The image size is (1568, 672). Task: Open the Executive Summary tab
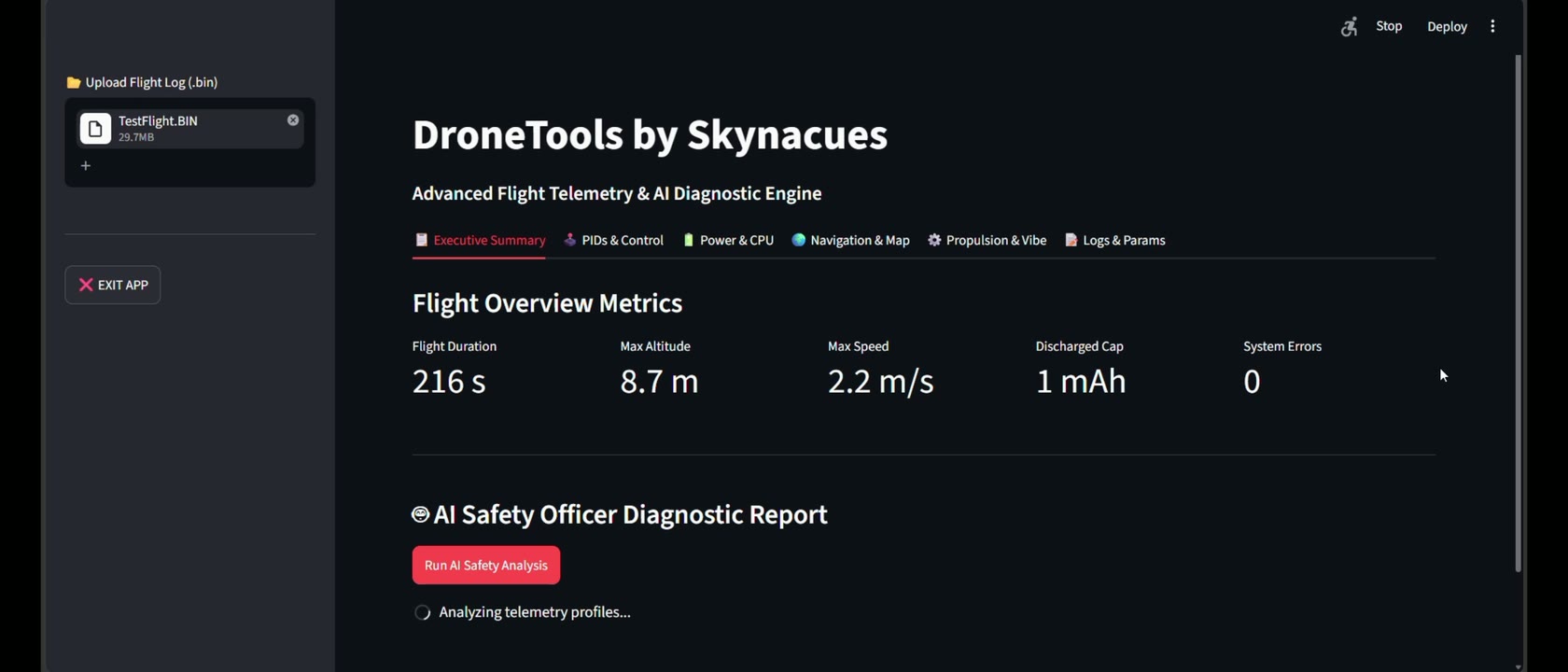tap(480, 240)
